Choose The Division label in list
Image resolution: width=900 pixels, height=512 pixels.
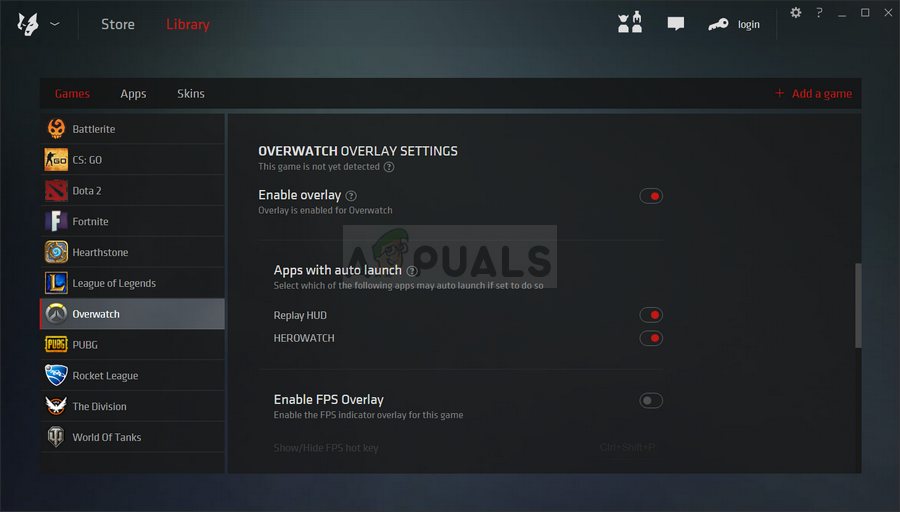99,406
